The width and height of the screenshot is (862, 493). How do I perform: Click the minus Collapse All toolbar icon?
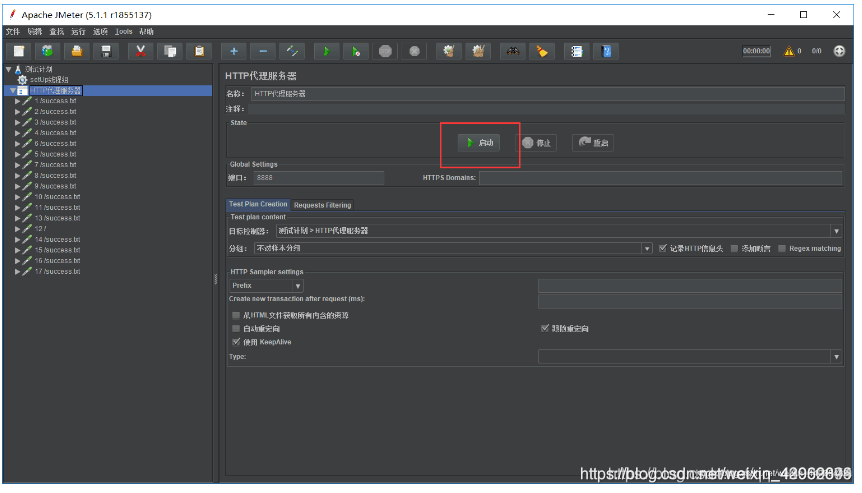[x=263, y=52]
